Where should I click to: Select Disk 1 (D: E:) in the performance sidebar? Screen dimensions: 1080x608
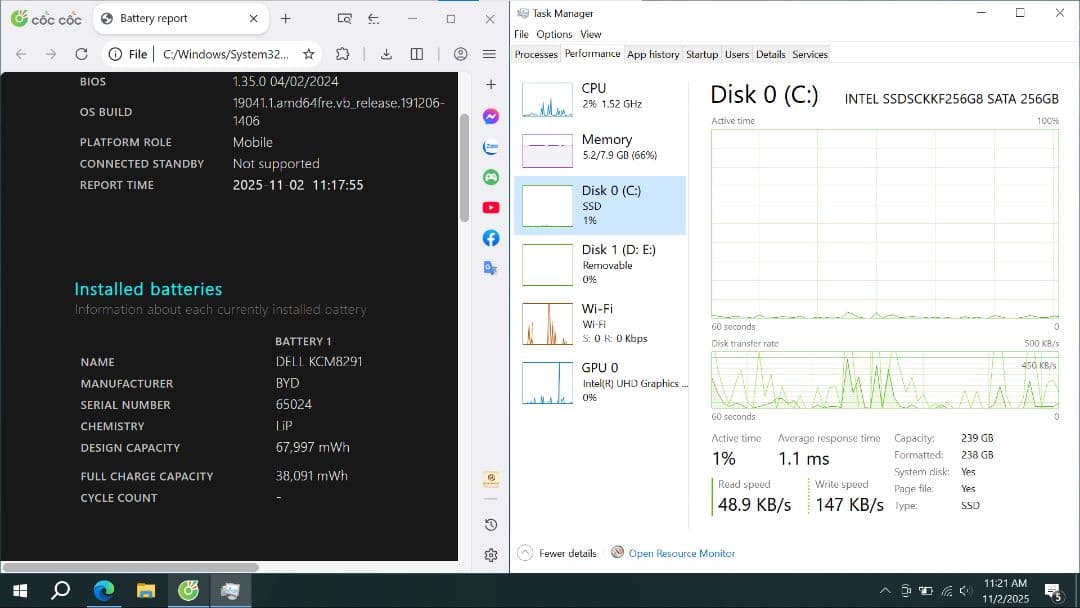point(600,264)
